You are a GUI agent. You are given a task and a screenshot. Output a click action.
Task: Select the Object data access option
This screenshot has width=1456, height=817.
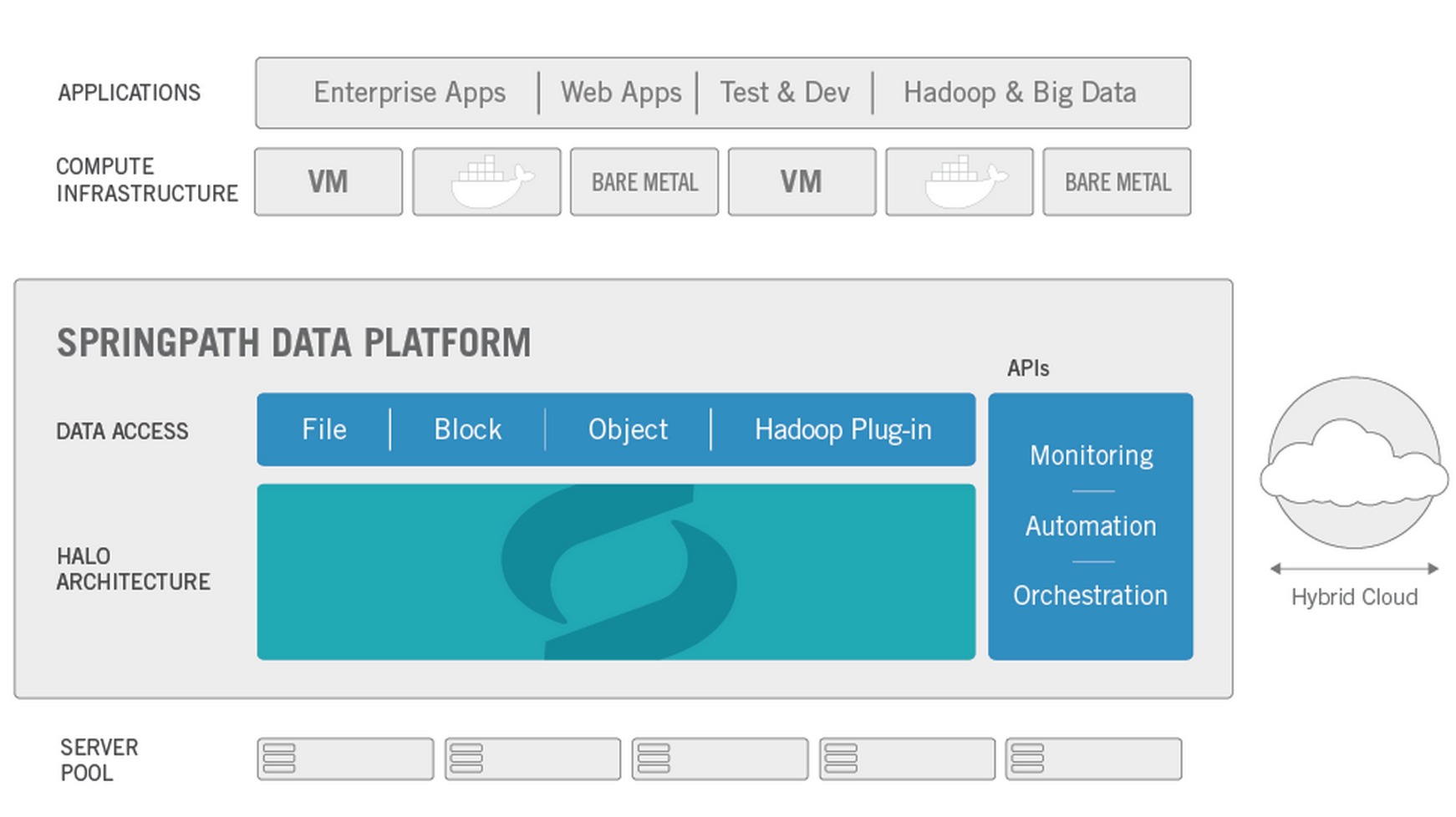tap(628, 429)
